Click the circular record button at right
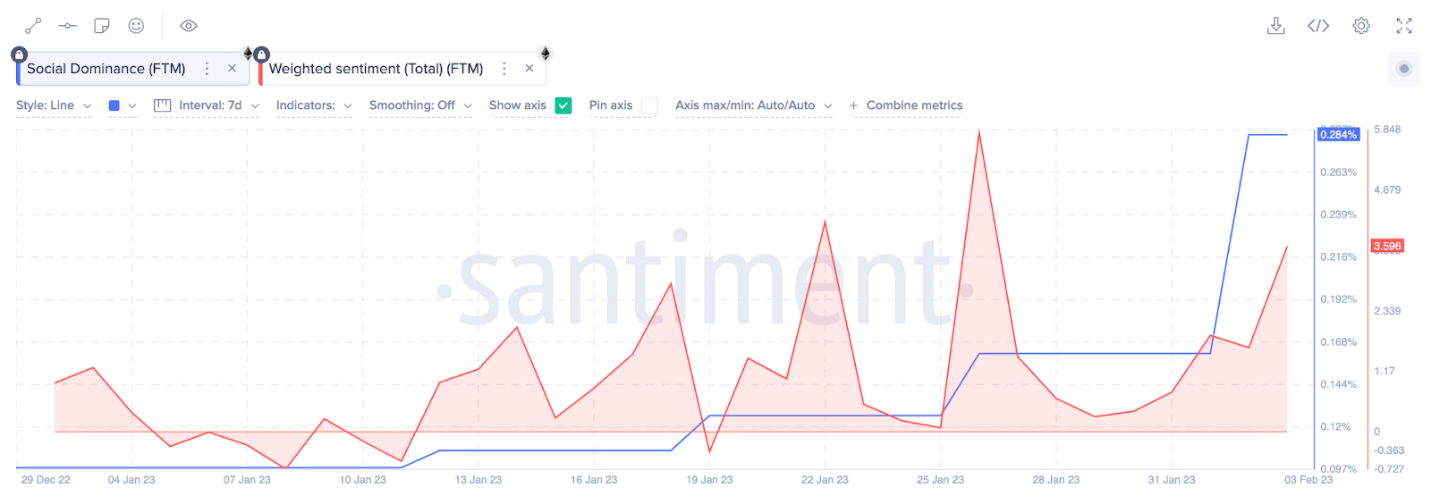 [1404, 69]
